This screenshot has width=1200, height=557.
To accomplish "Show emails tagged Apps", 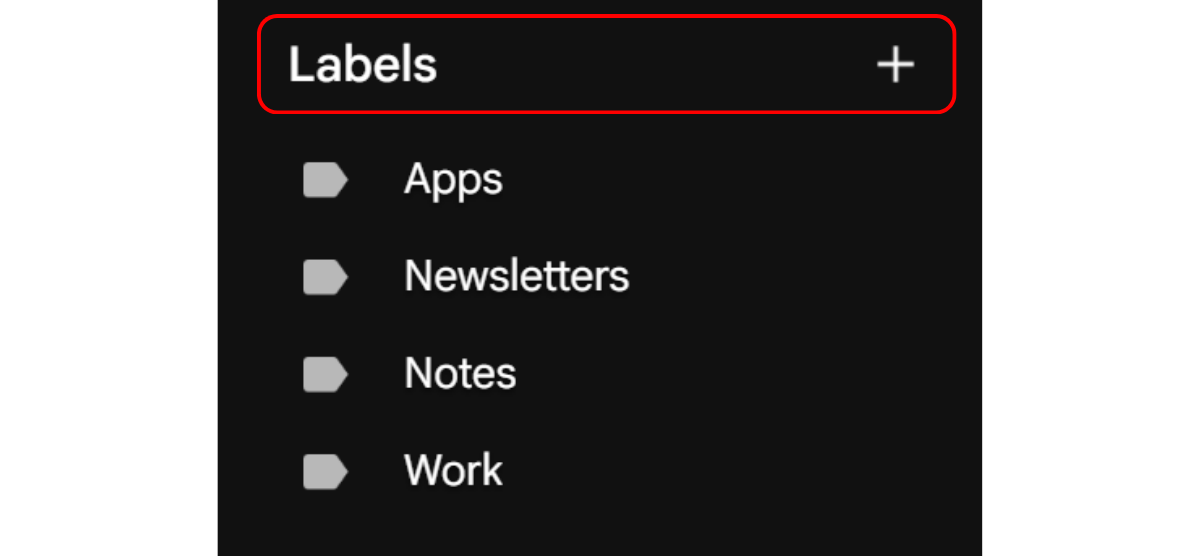I will point(453,181).
